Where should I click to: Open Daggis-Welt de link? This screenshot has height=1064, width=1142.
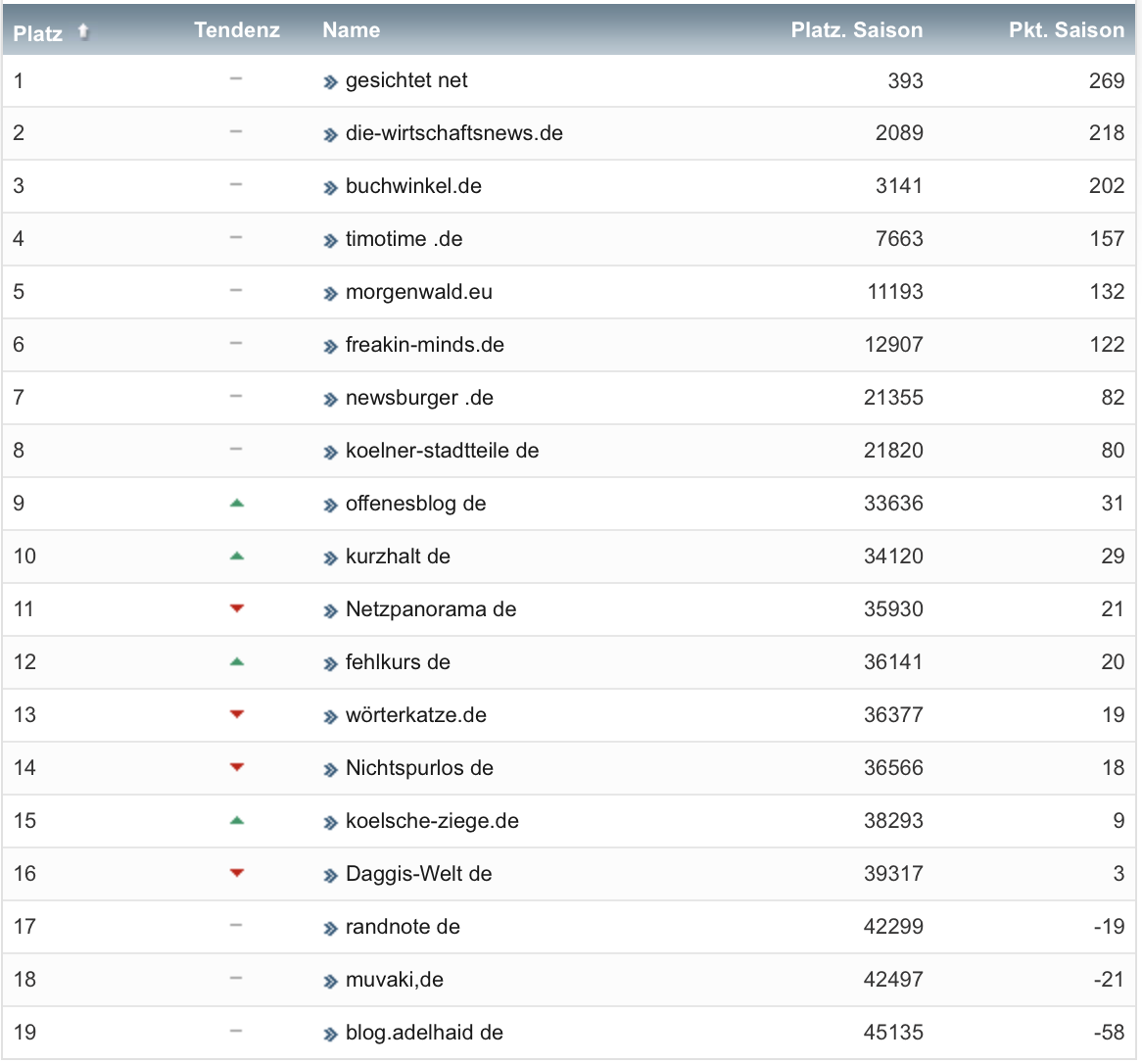click(x=419, y=874)
